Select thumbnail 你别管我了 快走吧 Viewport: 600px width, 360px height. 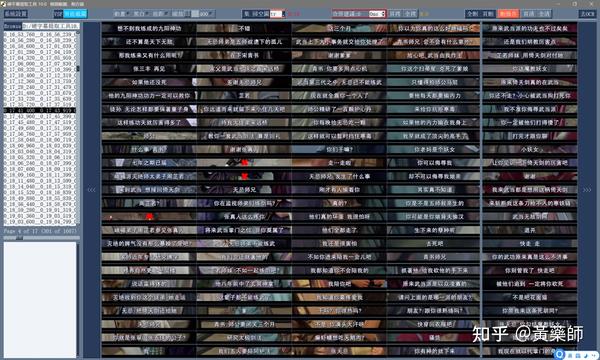530,270
